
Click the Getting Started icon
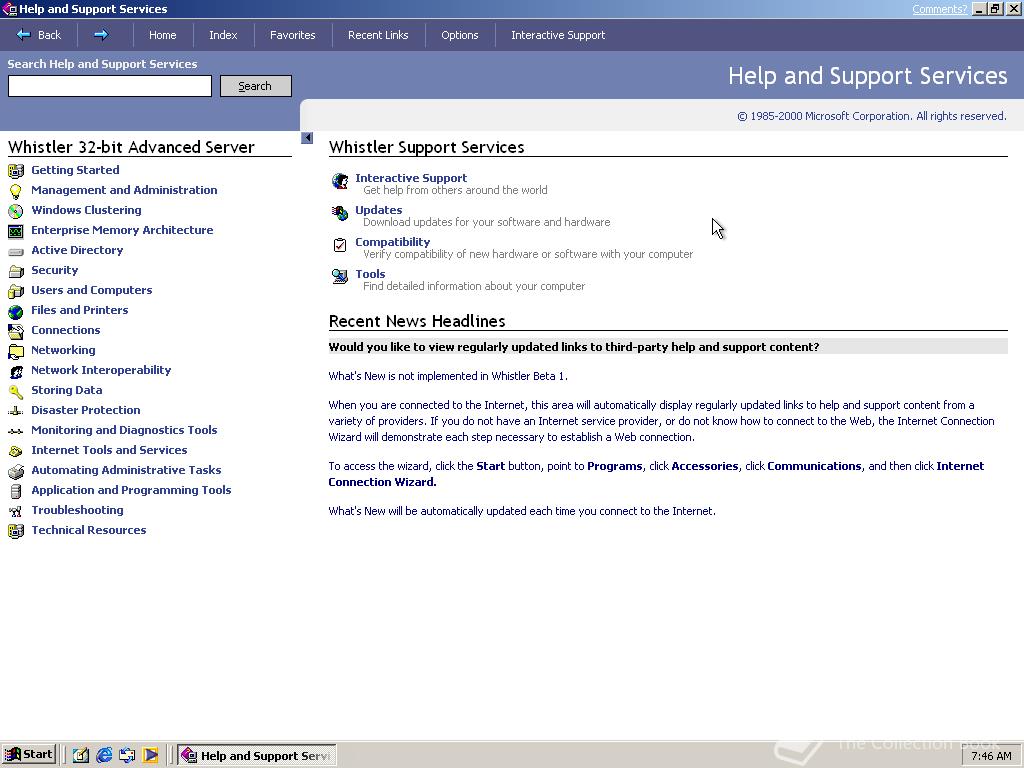(16, 171)
